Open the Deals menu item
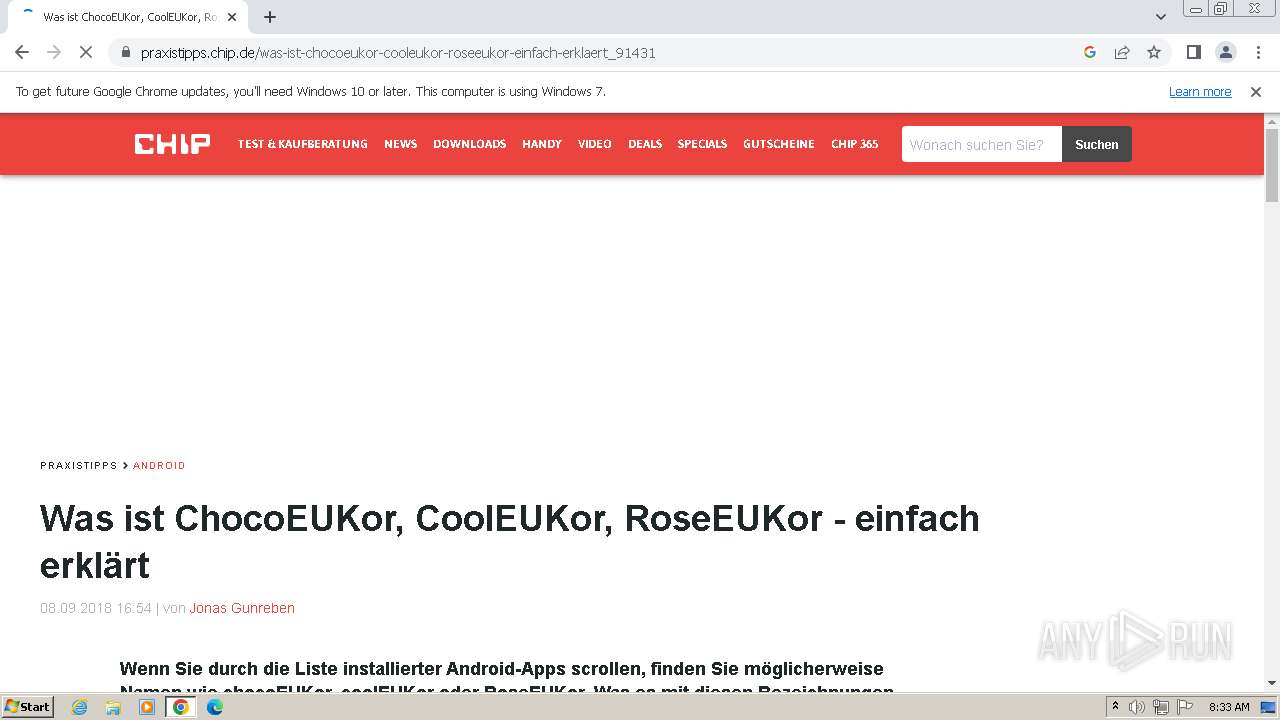Viewport: 1280px width, 720px height. pos(645,144)
